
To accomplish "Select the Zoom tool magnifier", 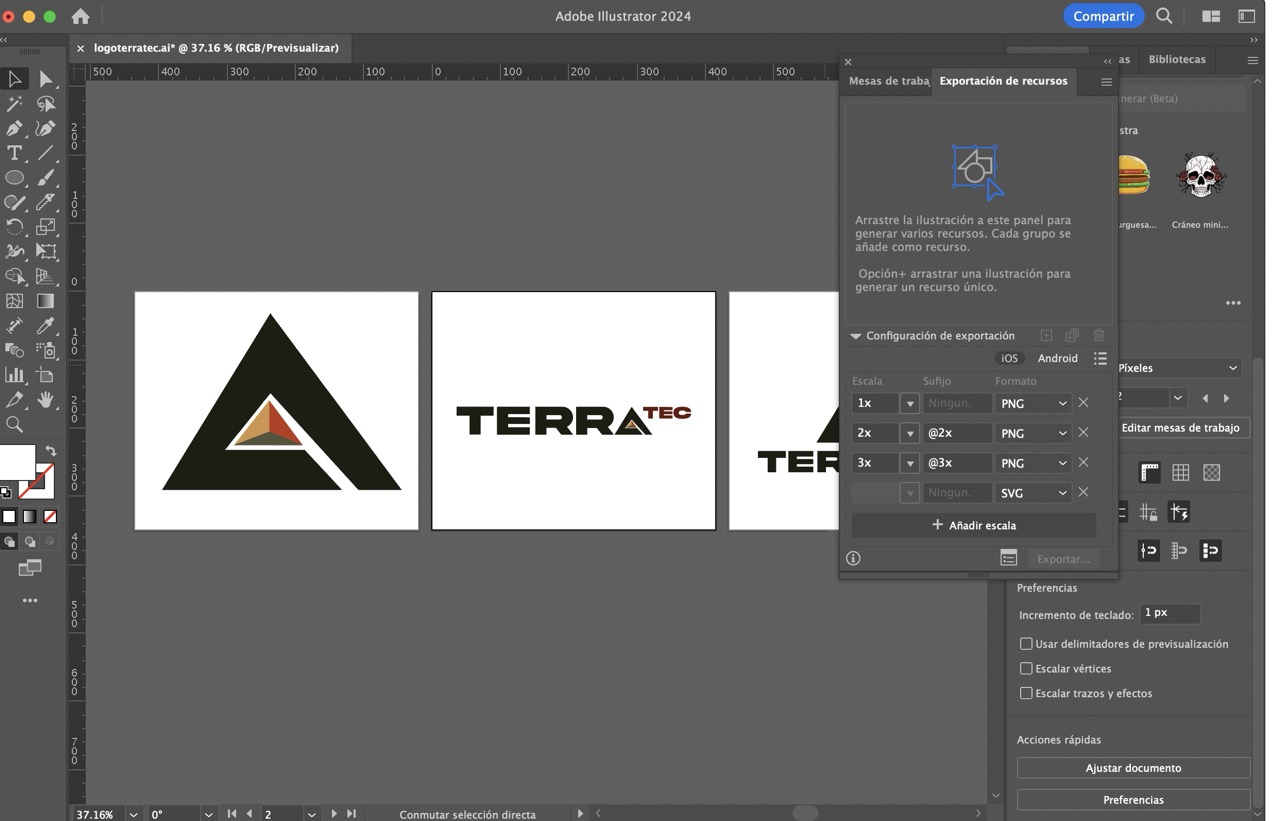I will point(15,424).
